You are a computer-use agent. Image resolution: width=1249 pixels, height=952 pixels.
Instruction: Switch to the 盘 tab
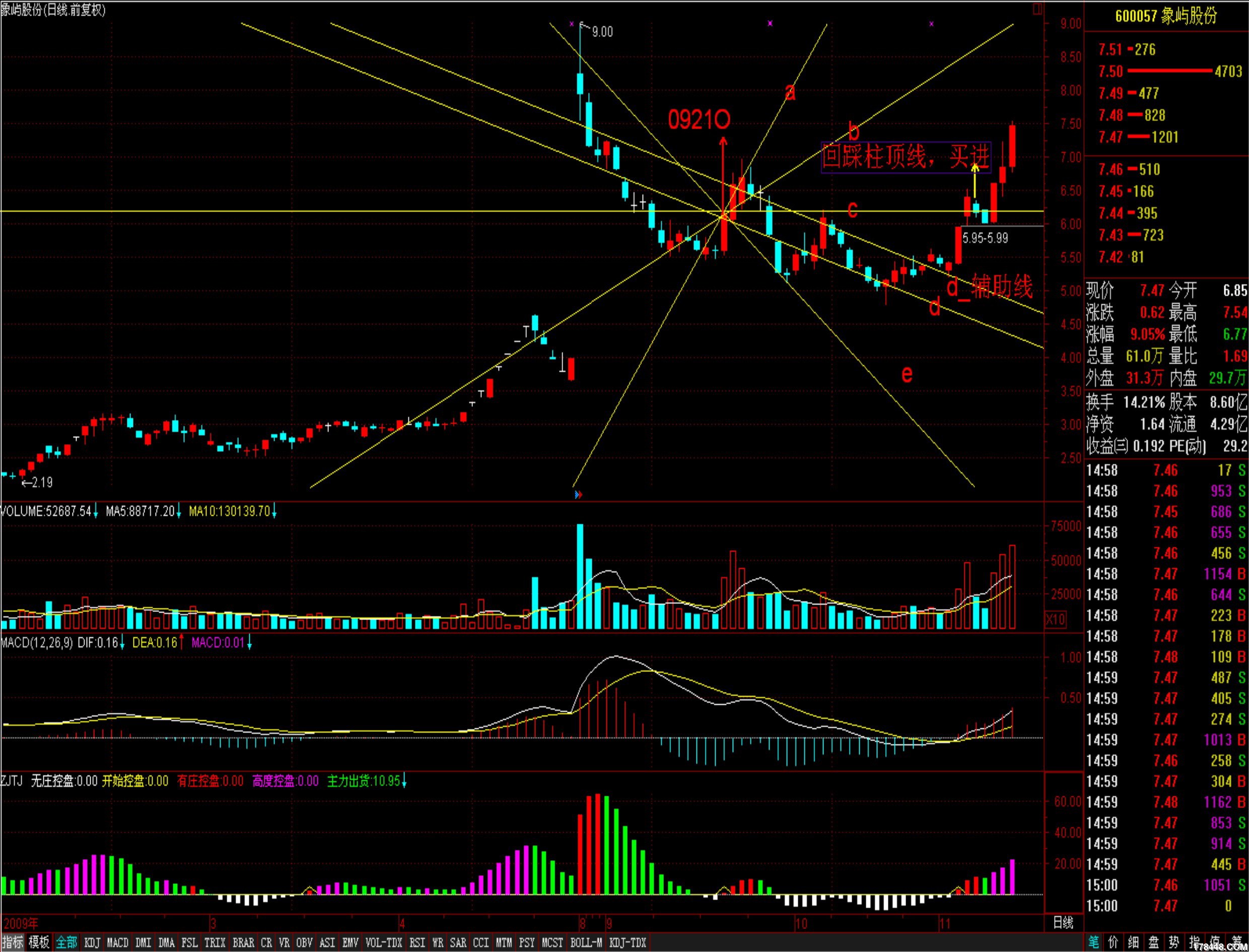pos(1154,942)
